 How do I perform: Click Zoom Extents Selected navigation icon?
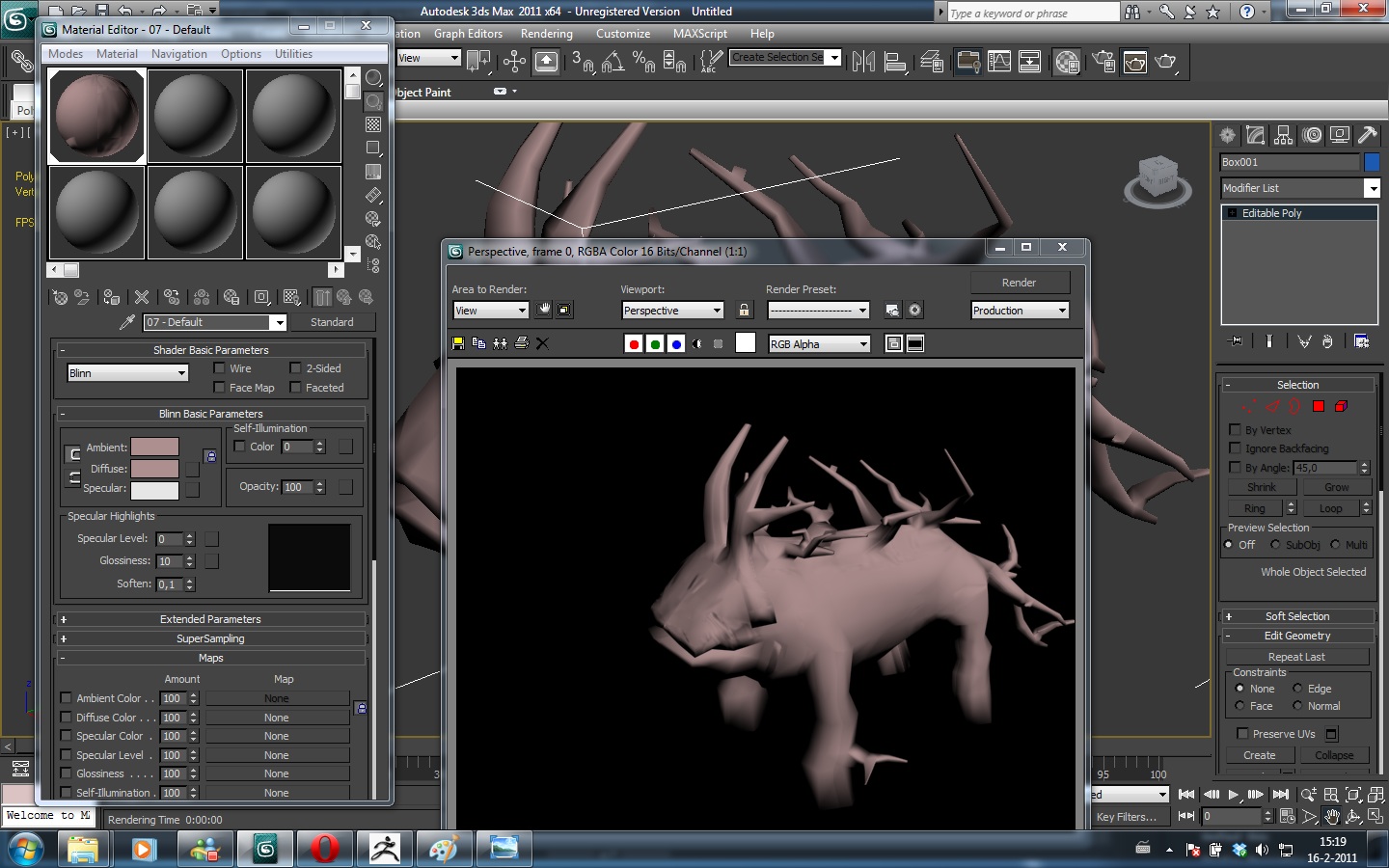[x=1353, y=795]
